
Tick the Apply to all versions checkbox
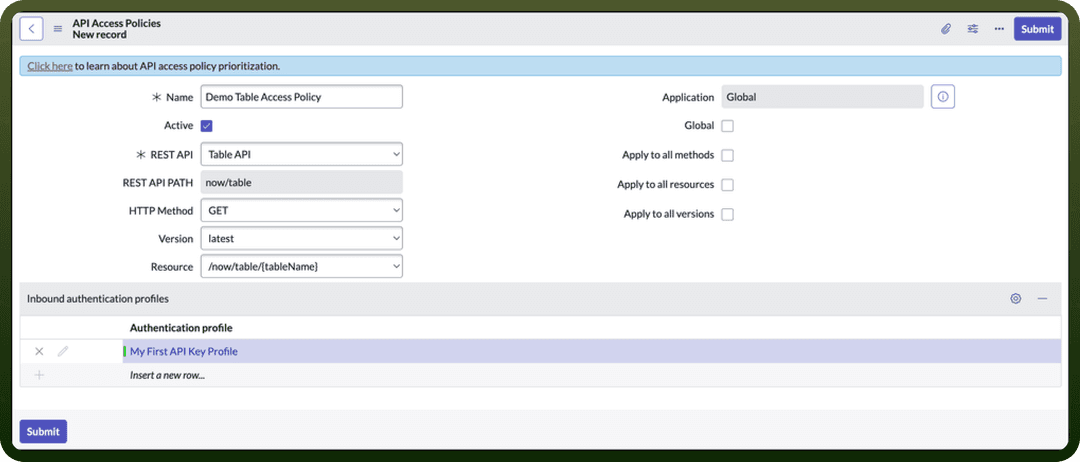(727, 214)
